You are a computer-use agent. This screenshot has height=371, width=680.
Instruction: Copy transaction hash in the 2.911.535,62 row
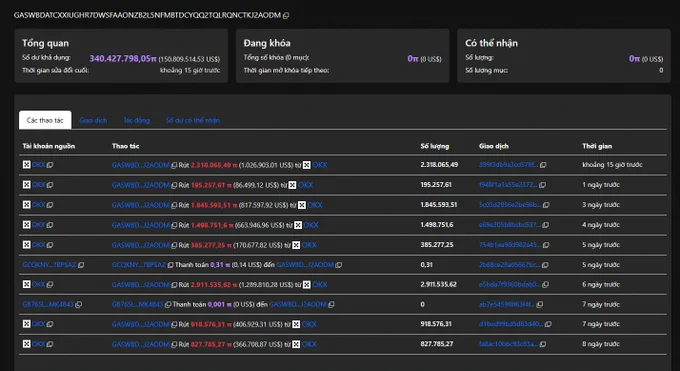546,285
